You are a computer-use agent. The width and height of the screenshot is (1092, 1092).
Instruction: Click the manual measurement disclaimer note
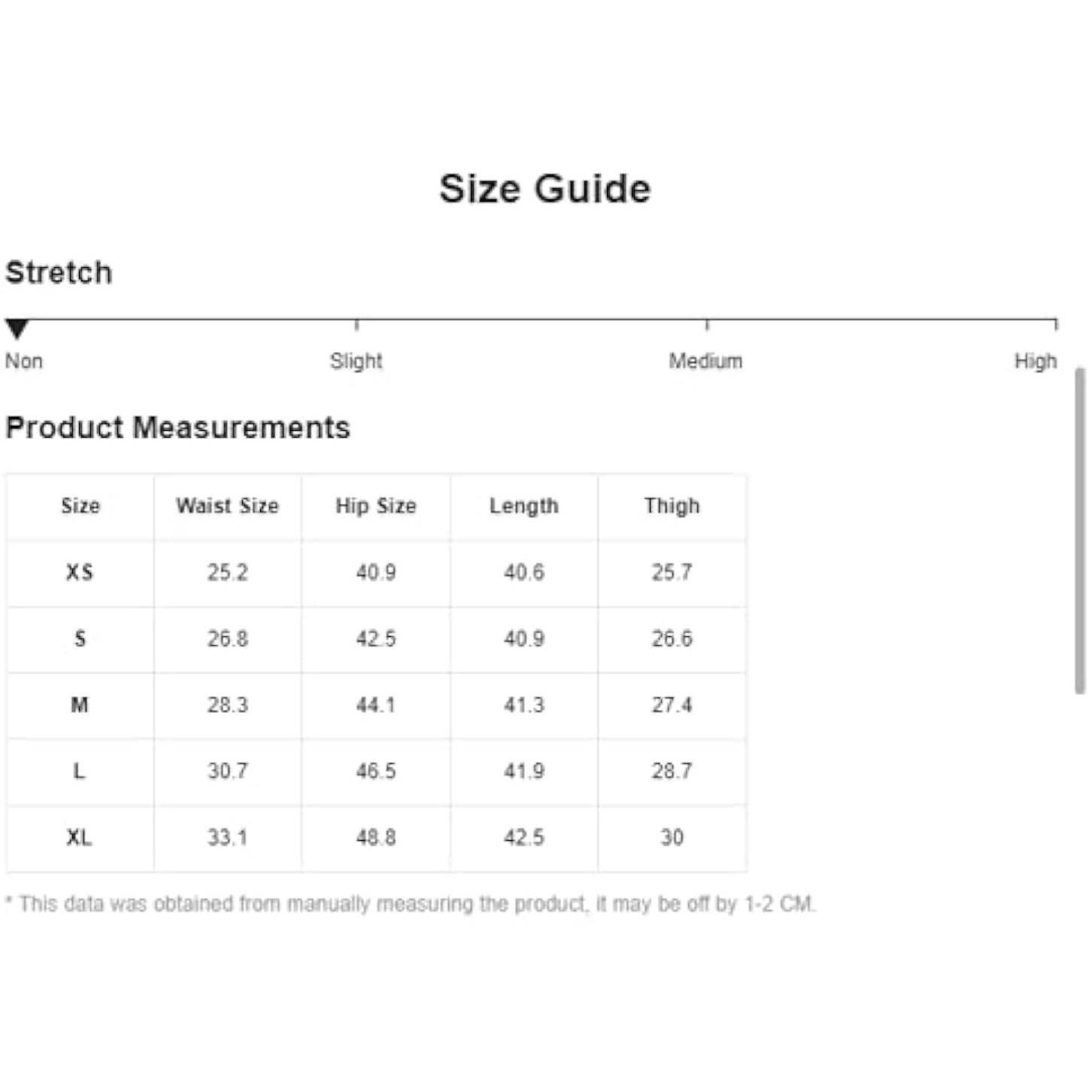point(410,903)
